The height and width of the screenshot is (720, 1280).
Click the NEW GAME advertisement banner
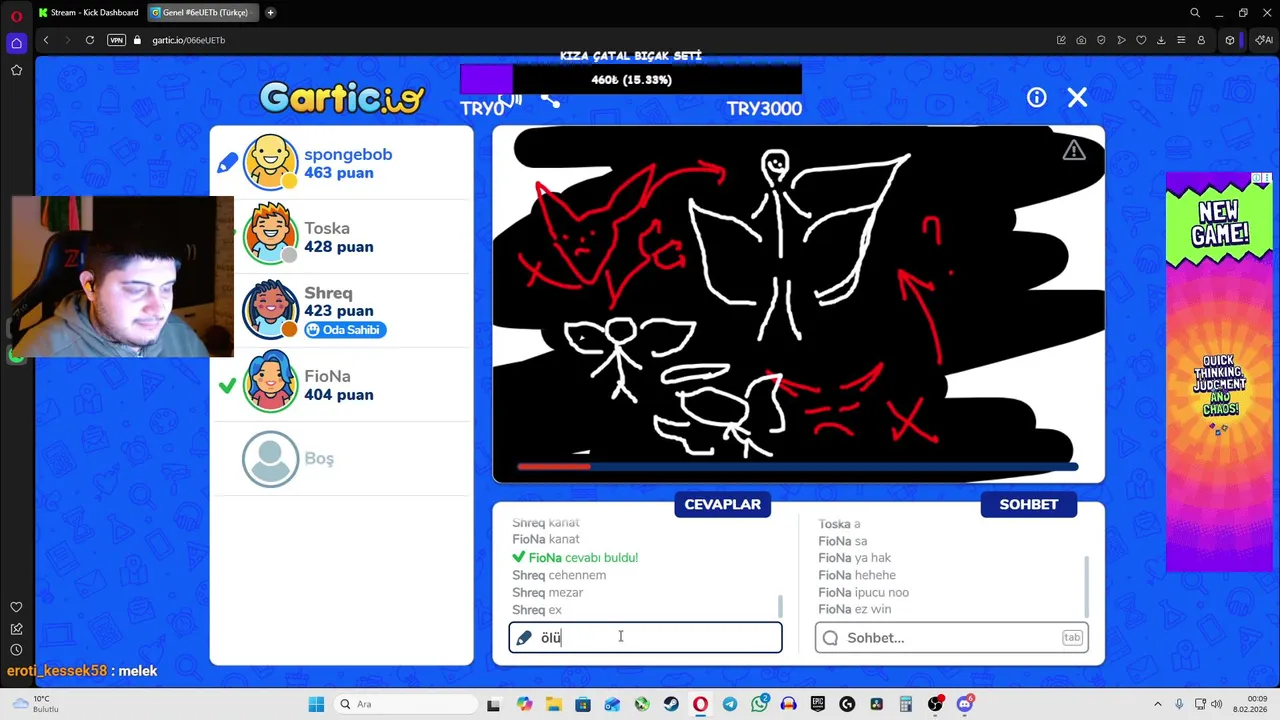[x=1218, y=372]
